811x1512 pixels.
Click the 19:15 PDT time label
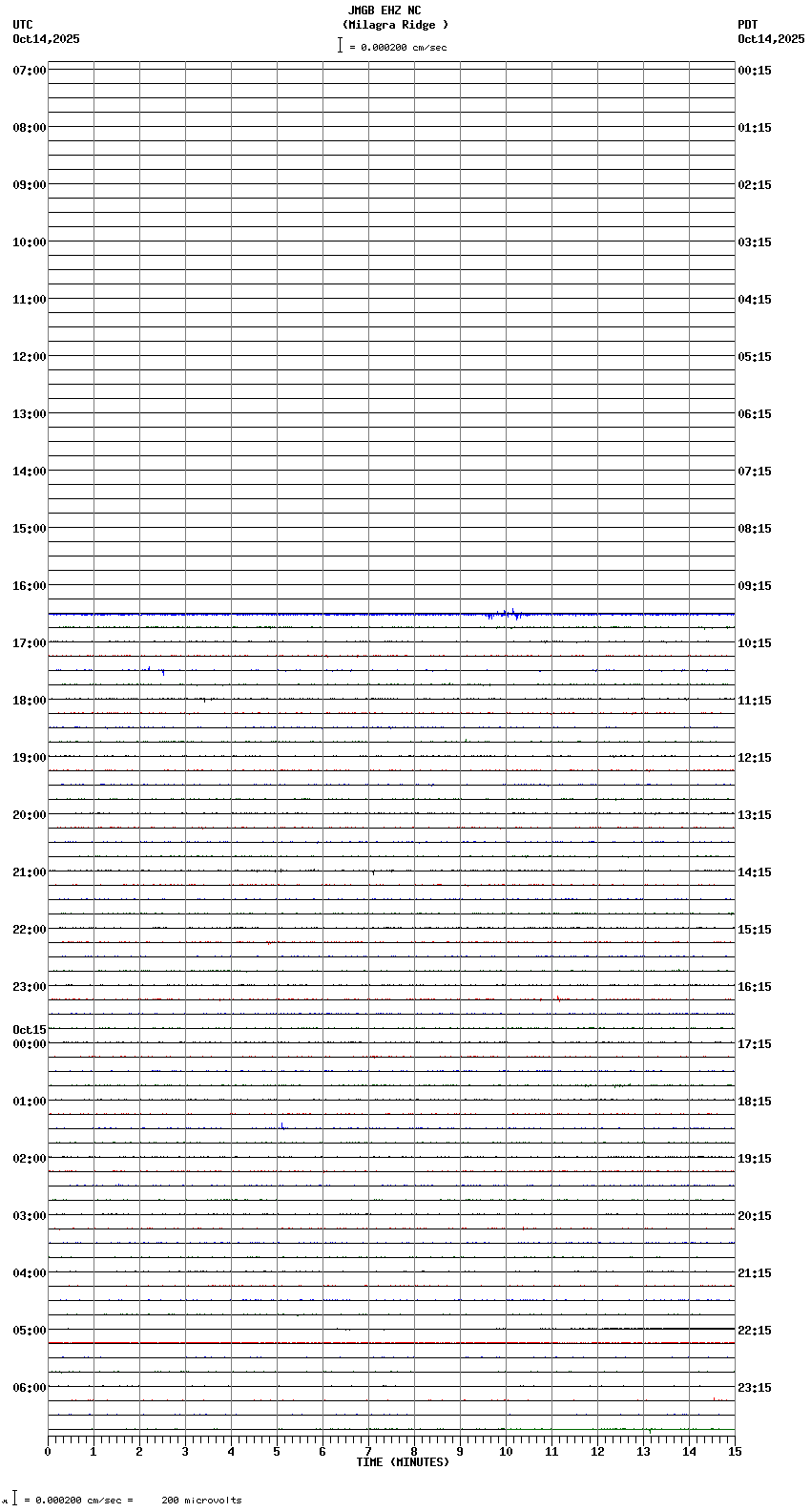pyautogui.click(x=755, y=1159)
